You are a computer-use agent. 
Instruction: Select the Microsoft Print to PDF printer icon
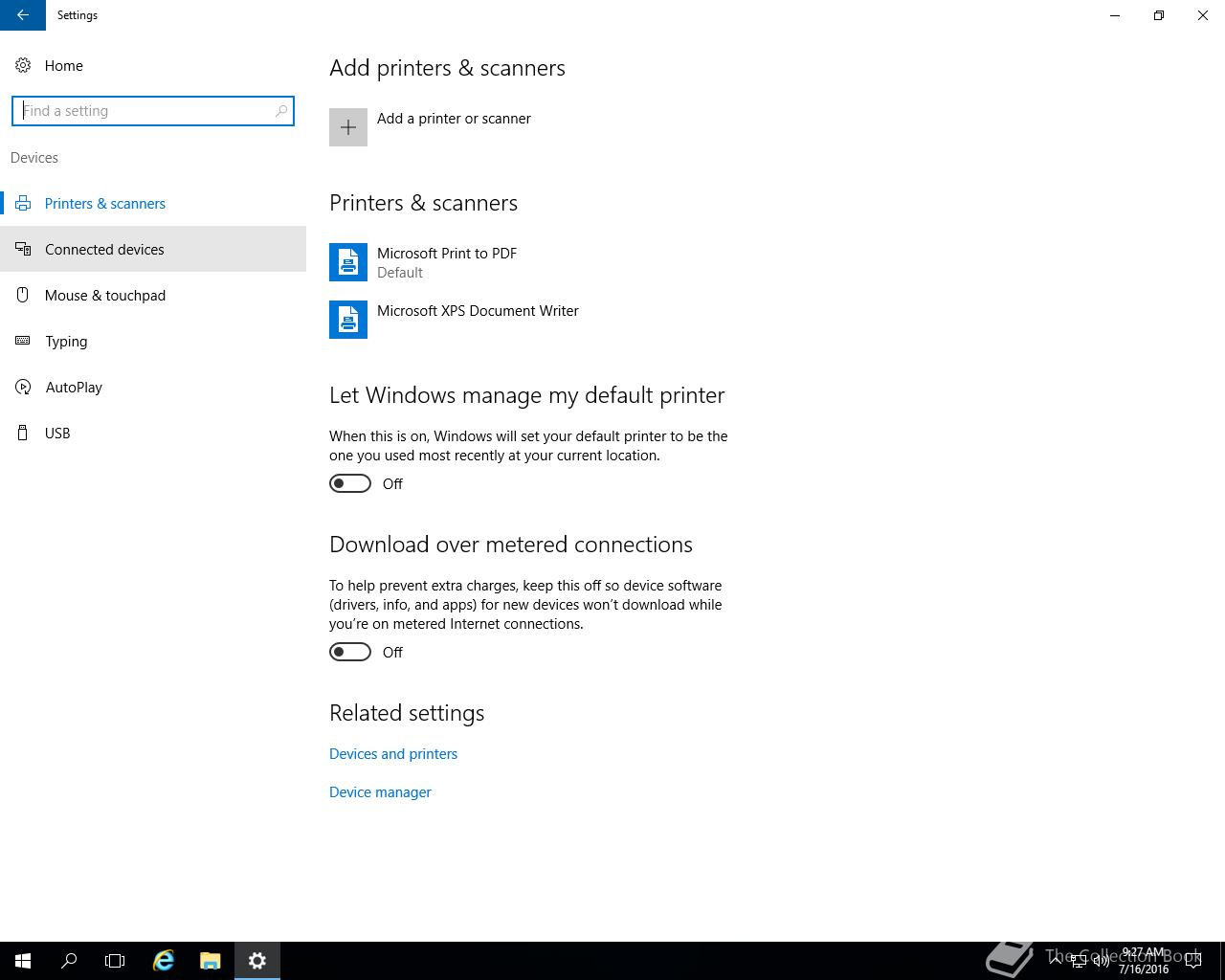(x=348, y=262)
